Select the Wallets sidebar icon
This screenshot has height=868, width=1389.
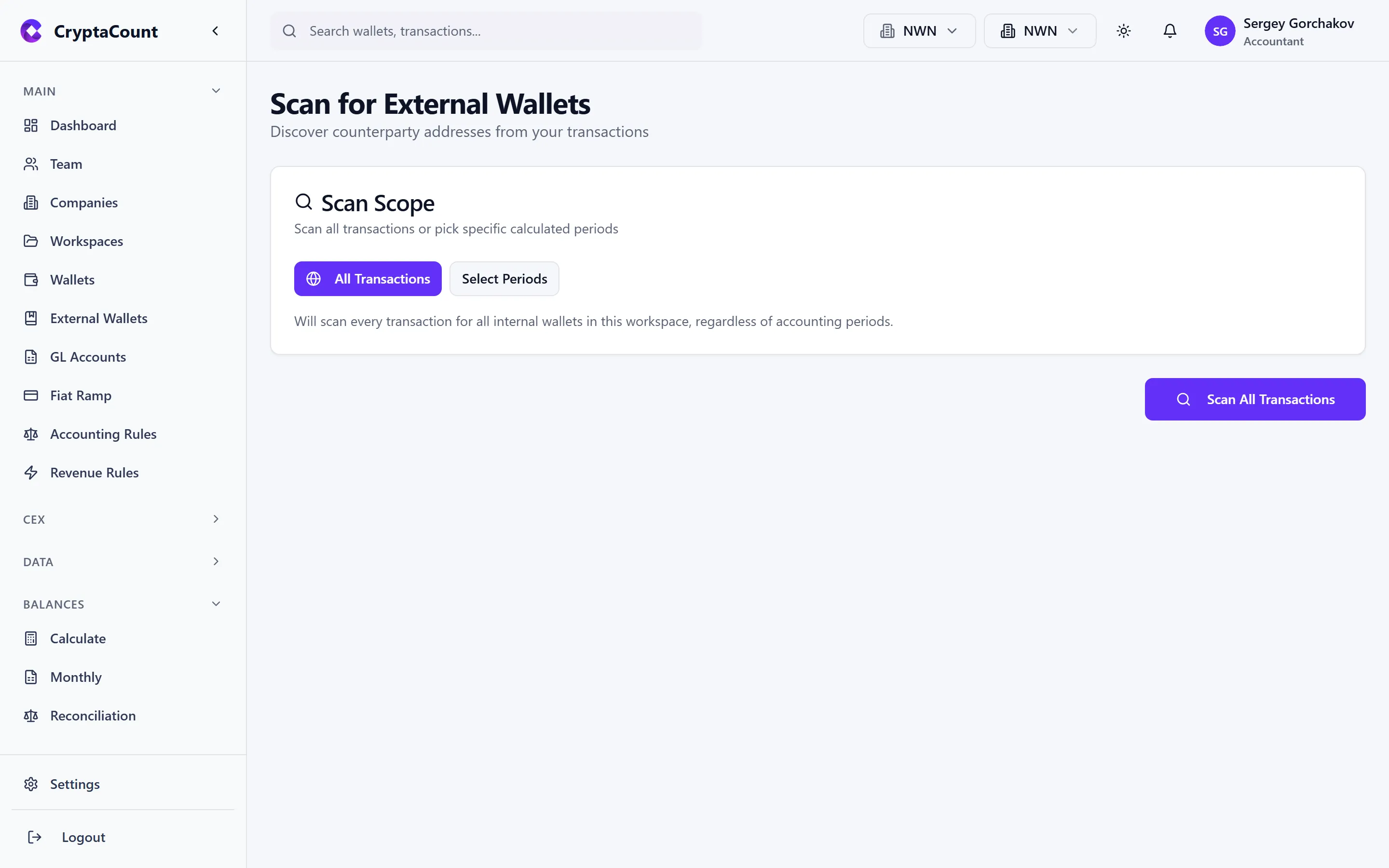point(31,280)
